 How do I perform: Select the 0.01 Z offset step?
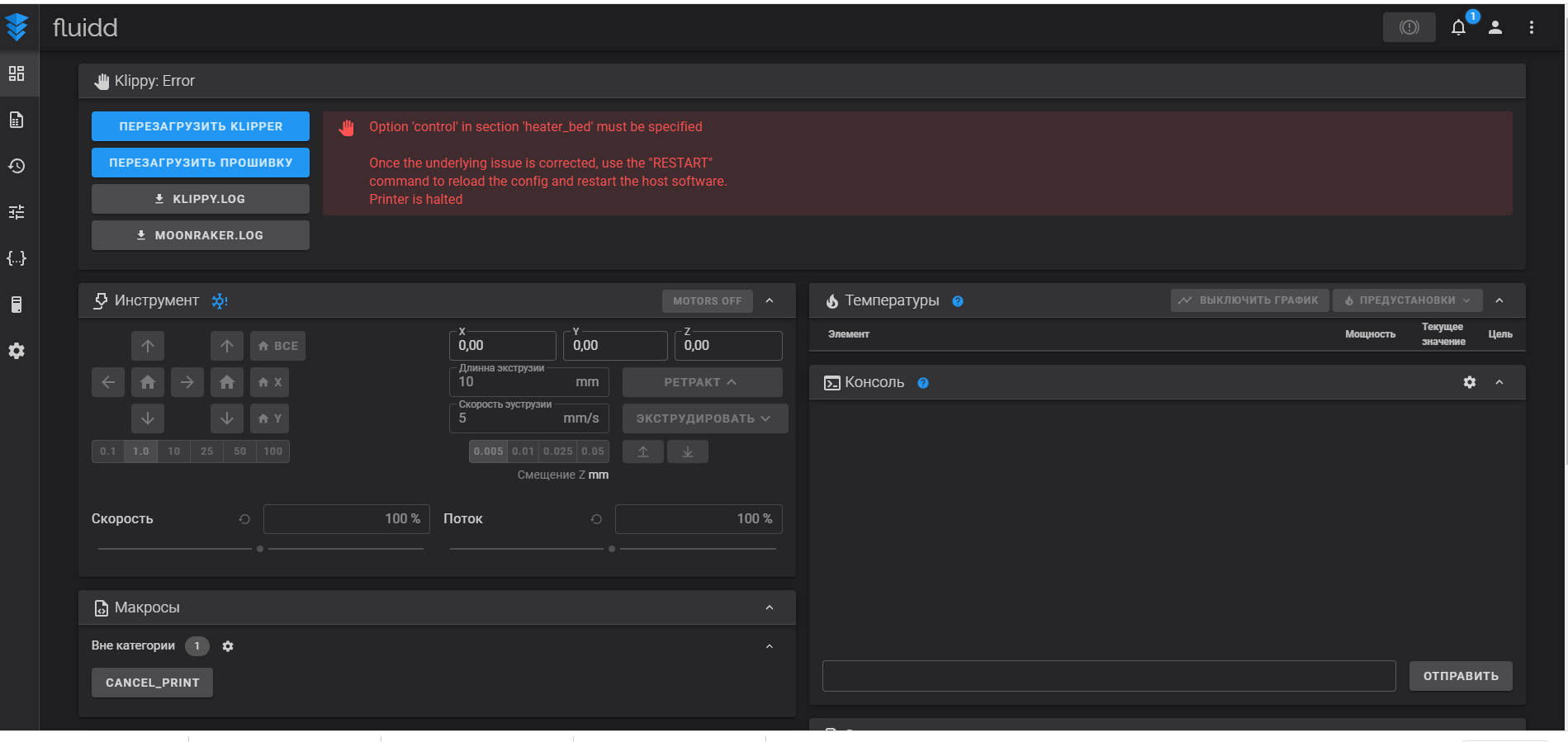point(523,451)
